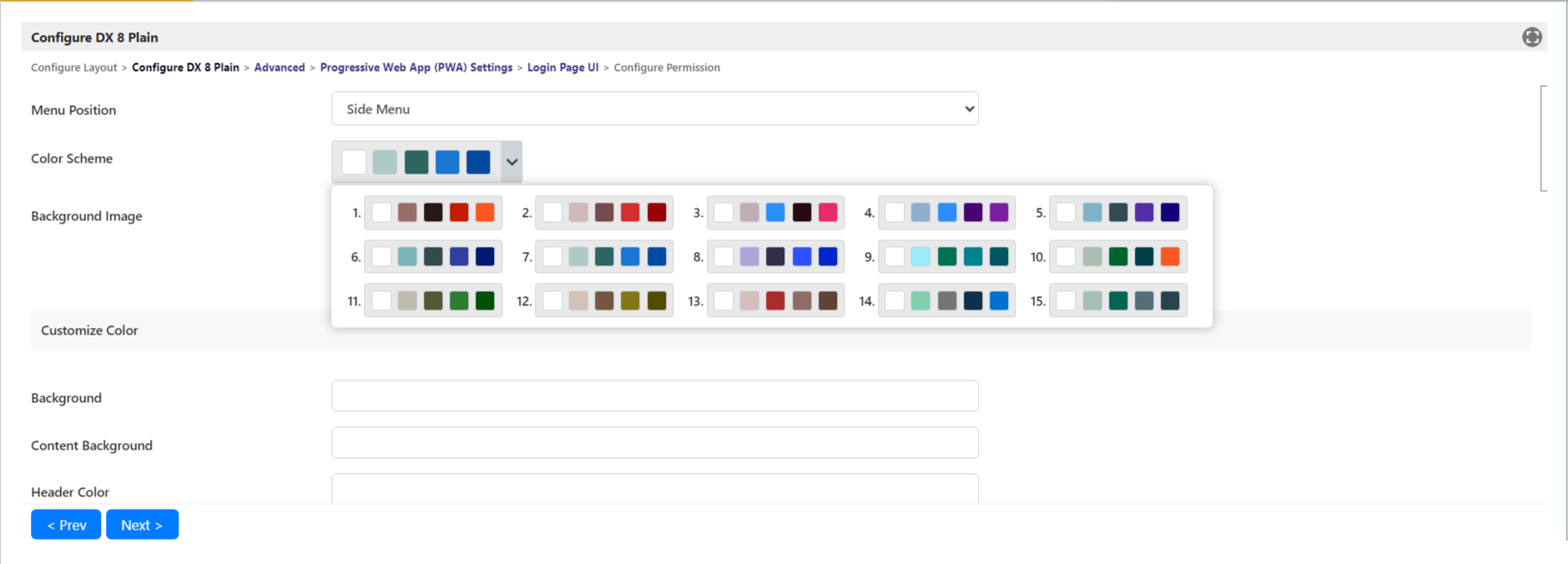This screenshot has width=1568, height=564.
Task: Choose color scheme number 9
Action: pyautogui.click(x=946, y=257)
